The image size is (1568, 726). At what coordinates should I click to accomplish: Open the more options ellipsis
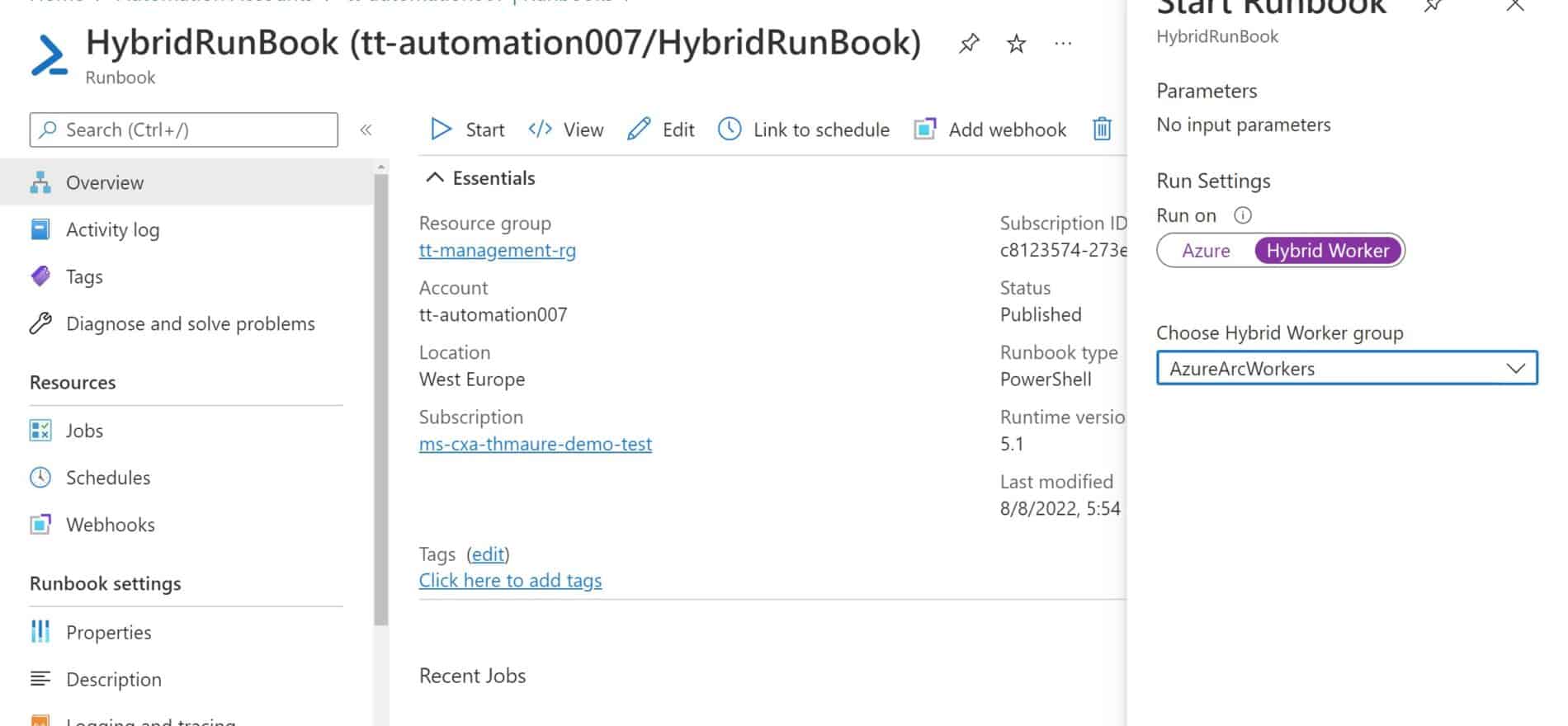1063,43
